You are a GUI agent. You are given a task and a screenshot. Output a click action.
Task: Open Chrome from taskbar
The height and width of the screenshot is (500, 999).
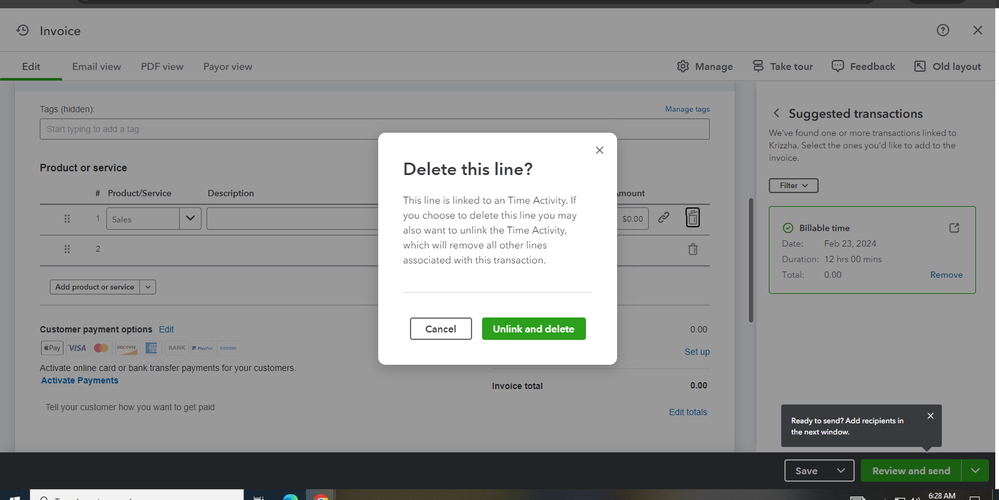[x=321, y=496]
